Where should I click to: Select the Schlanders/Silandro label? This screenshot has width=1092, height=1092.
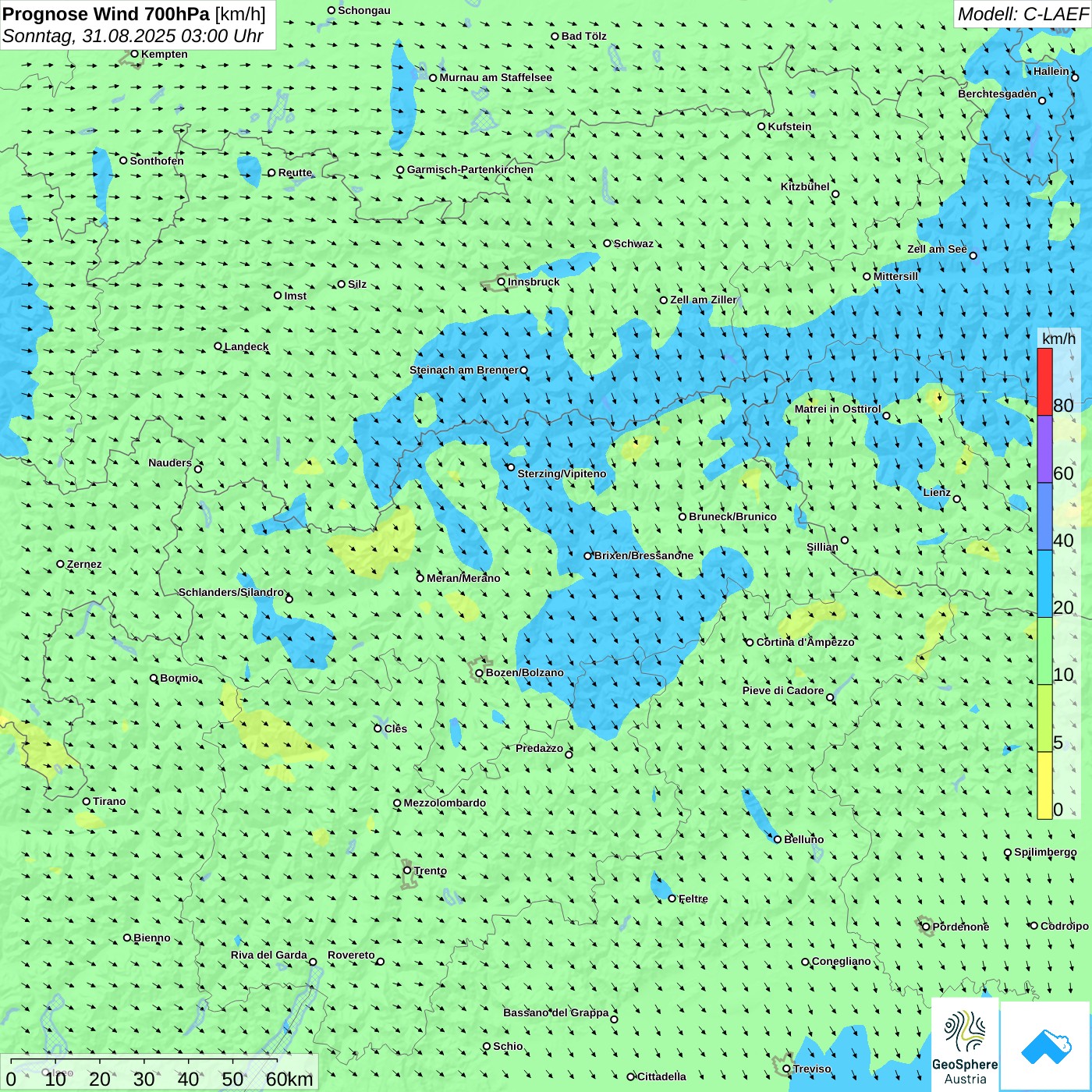232,592
